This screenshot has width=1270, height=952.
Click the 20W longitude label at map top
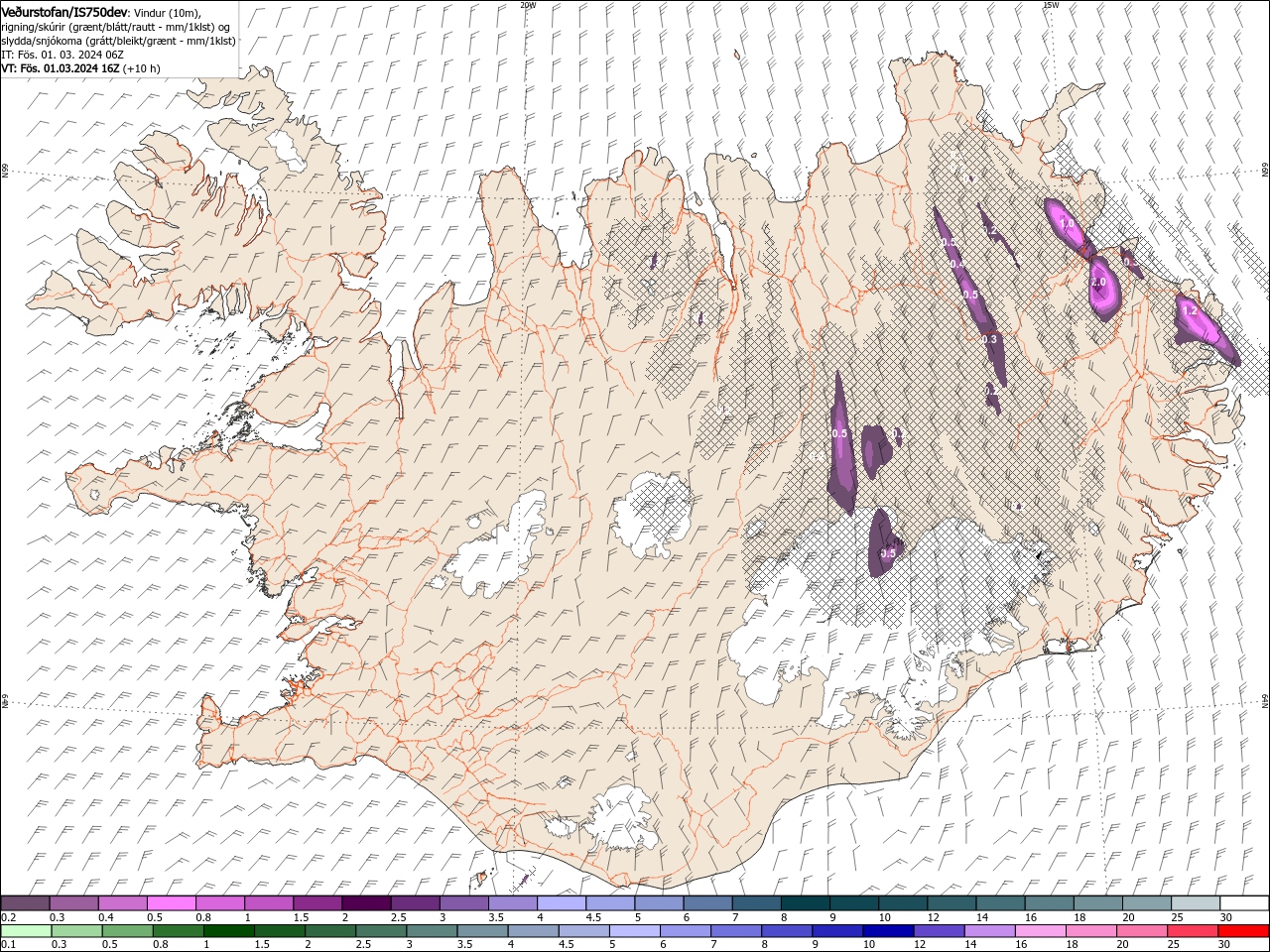(528, 5)
